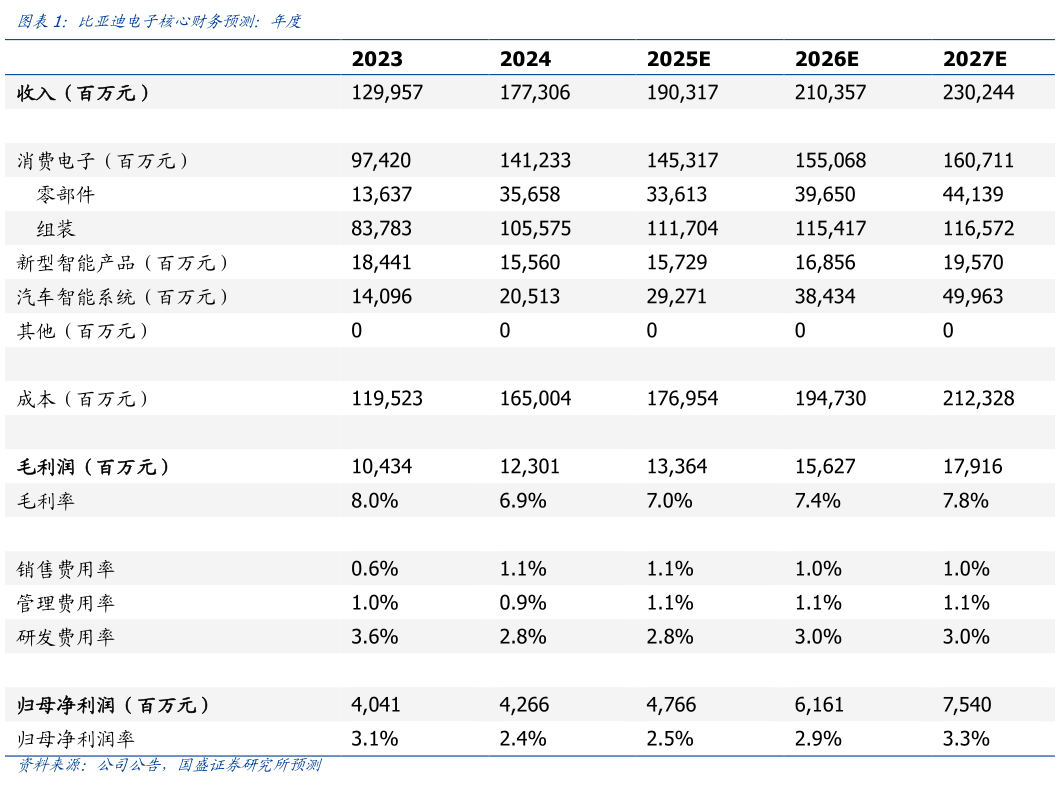Viewport: 1060px width, 789px height.
Task: Select the 收入（百万元） row label
Action: (84, 93)
